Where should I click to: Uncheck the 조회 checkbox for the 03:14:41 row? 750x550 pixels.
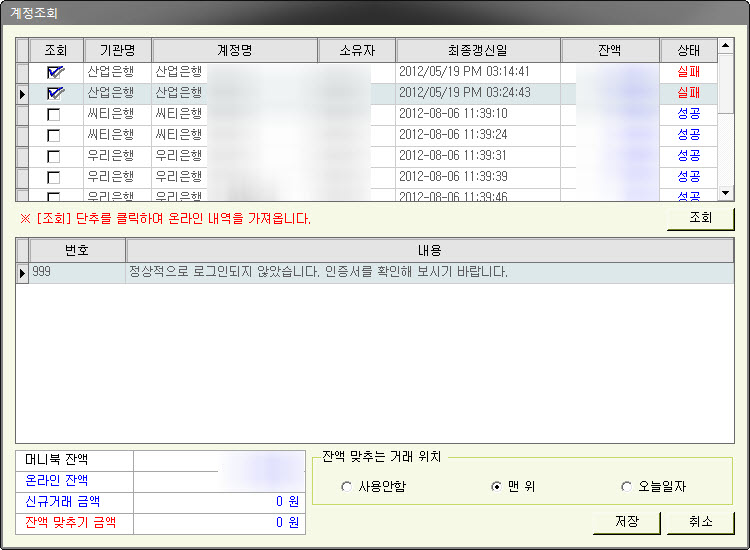coord(54,72)
